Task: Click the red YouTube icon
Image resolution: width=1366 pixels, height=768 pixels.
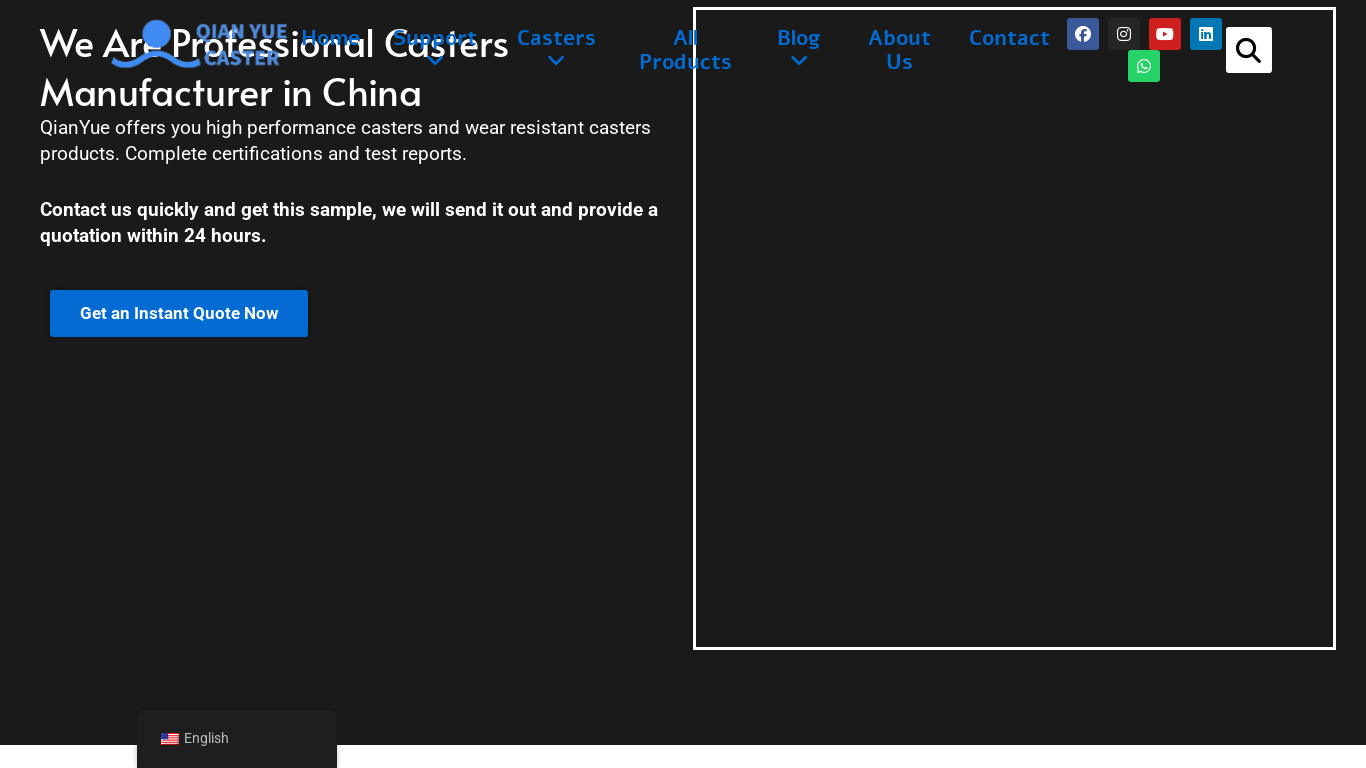Action: click(x=1164, y=34)
